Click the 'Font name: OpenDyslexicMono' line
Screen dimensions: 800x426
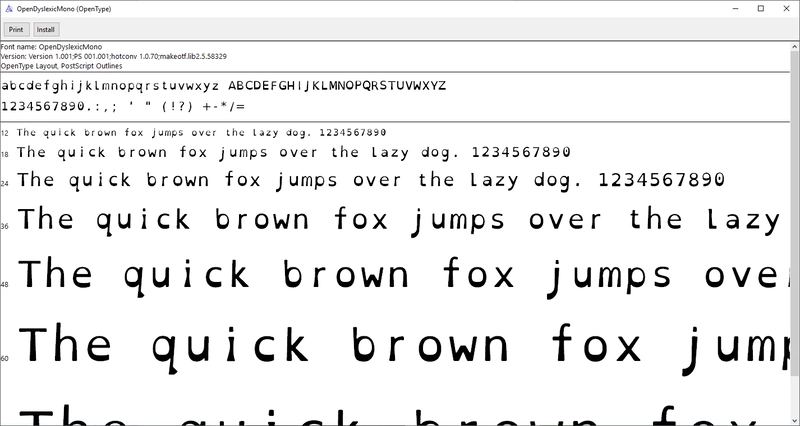pos(51,47)
